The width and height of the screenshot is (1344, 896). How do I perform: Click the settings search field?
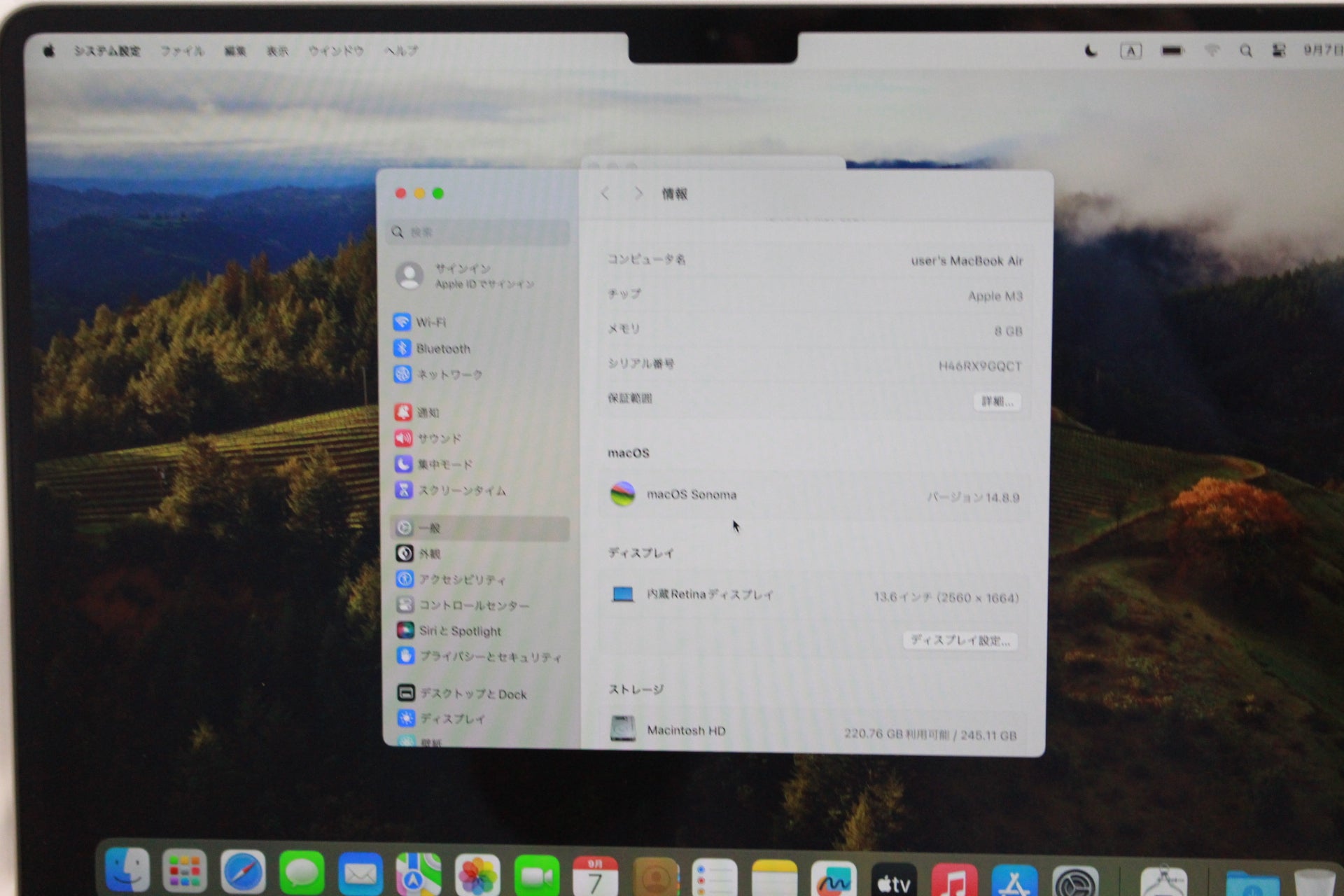click(x=479, y=232)
